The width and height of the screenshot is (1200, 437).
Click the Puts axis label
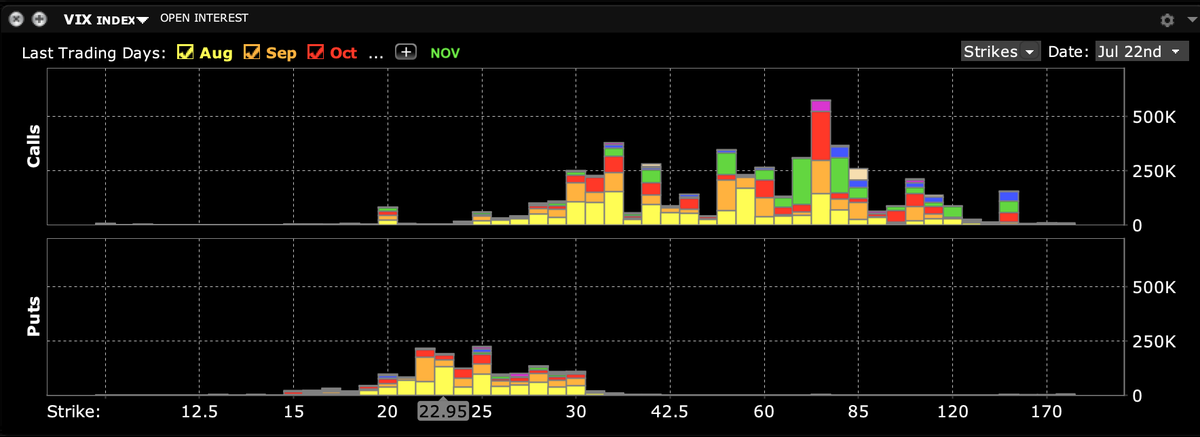33,316
